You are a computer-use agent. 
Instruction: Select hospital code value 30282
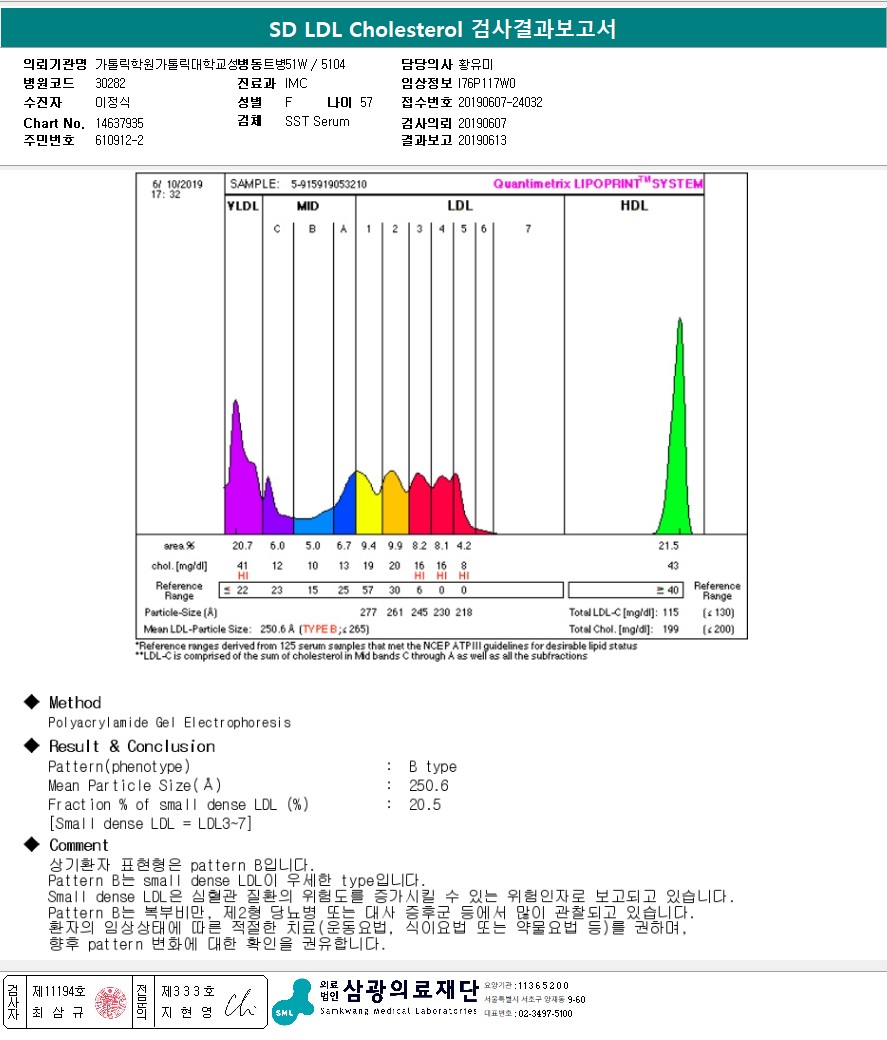pyautogui.click(x=110, y=84)
